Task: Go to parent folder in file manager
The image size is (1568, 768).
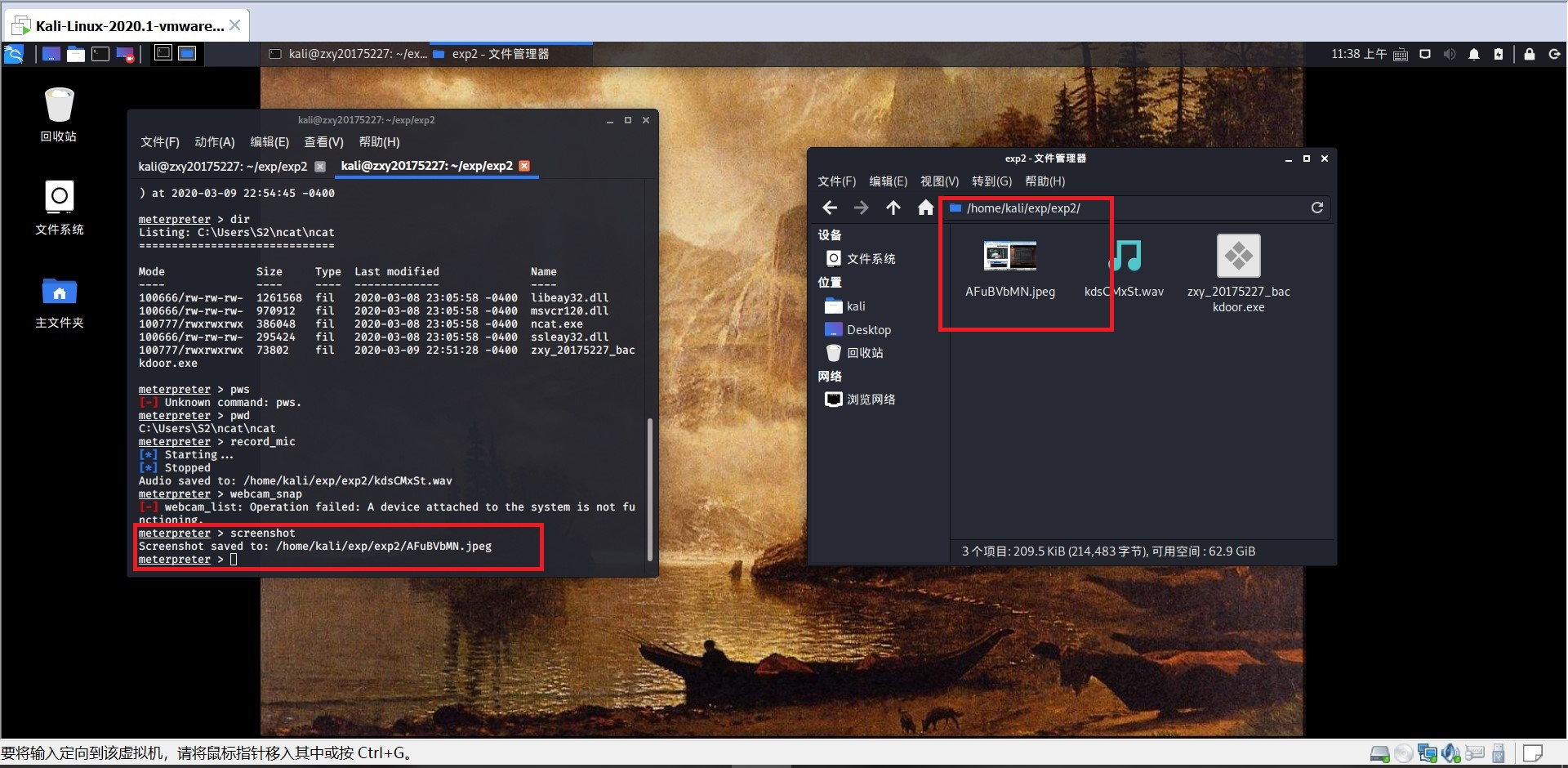Action: click(x=893, y=208)
